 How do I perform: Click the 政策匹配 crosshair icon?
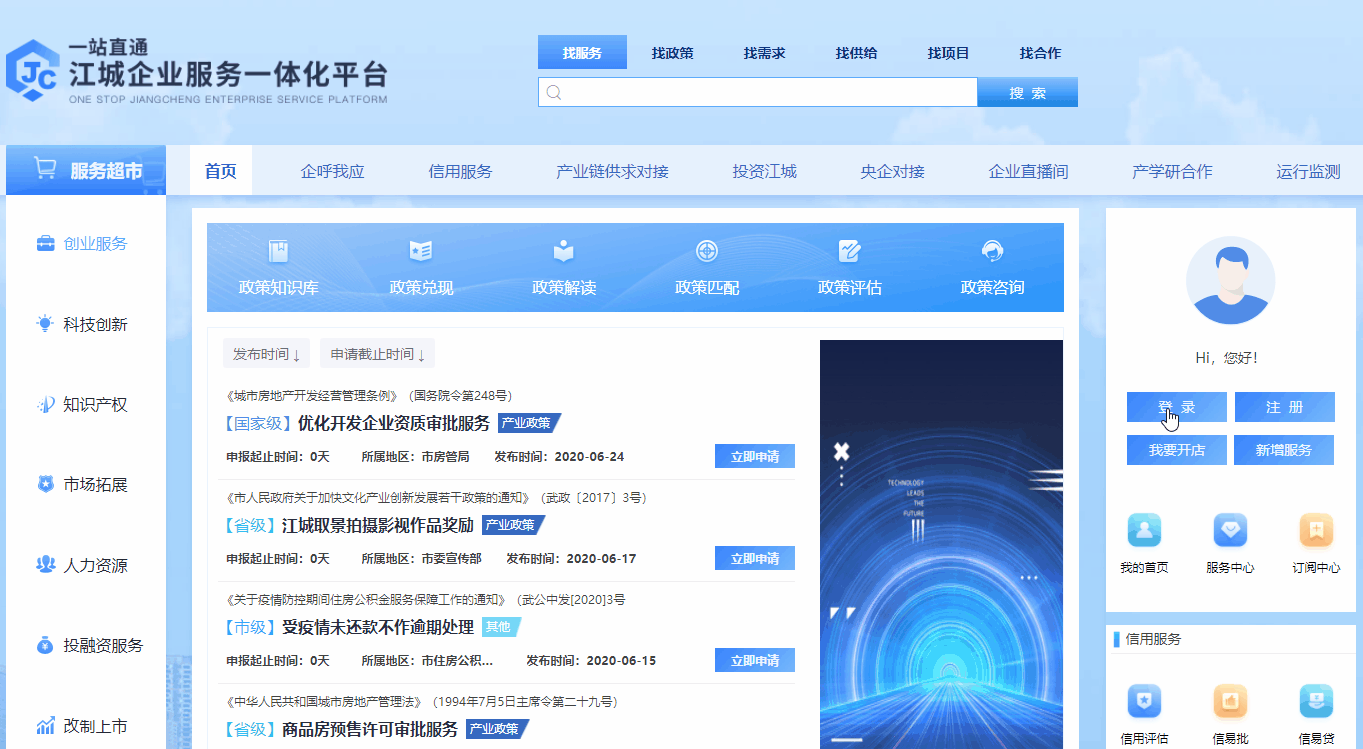click(x=707, y=268)
